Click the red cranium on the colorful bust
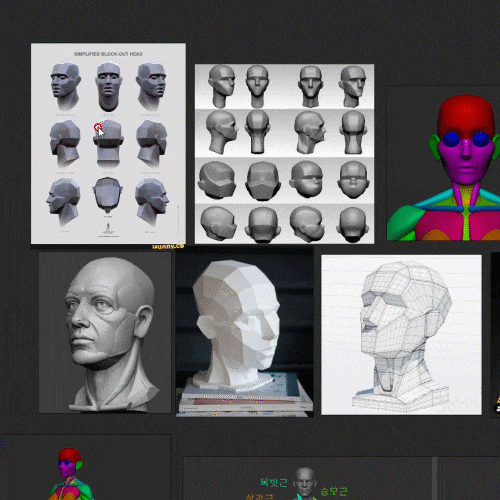The image size is (500, 500). point(466,115)
